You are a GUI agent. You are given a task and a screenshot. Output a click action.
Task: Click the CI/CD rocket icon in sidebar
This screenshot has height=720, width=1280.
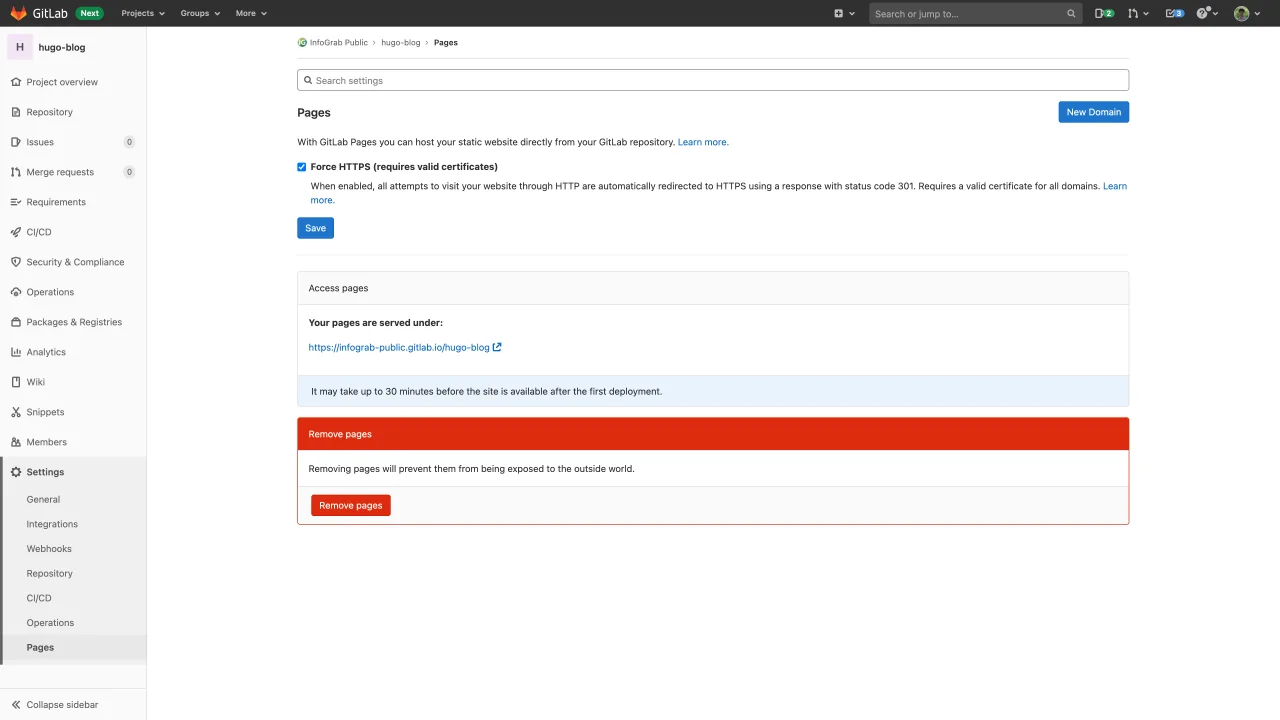(x=16, y=232)
